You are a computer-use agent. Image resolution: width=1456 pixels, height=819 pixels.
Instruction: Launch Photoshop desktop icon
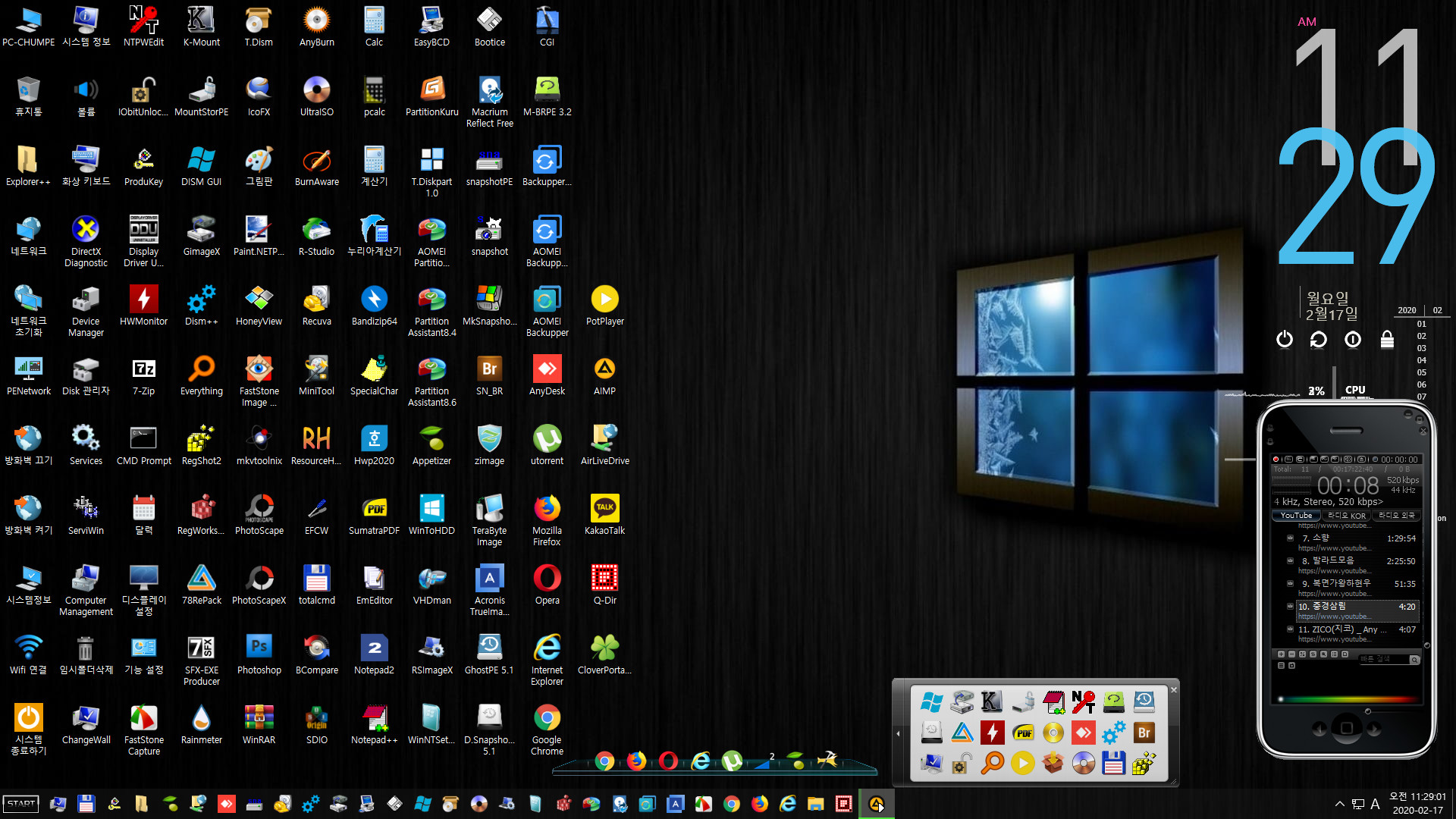(x=259, y=654)
